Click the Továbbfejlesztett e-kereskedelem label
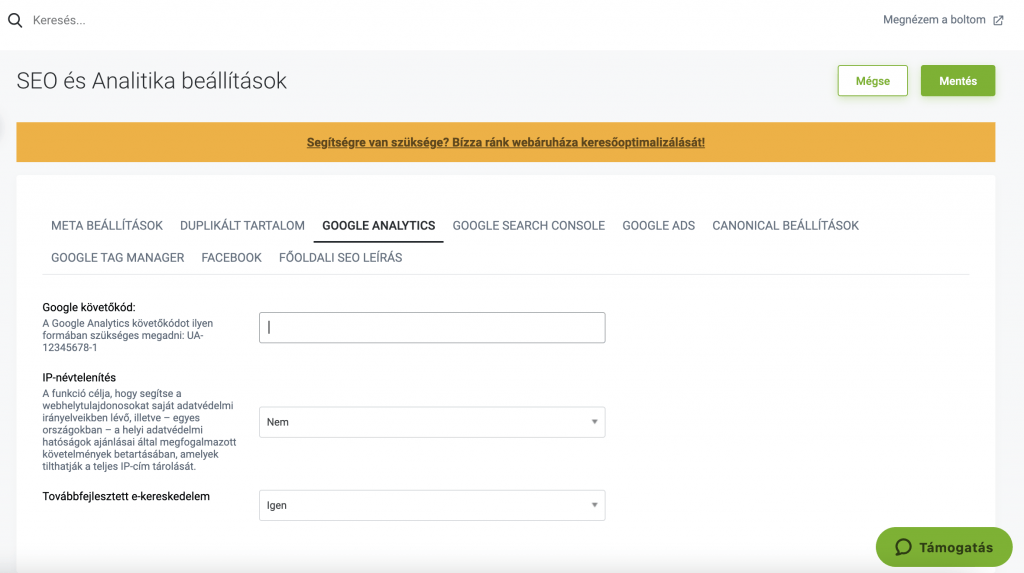 pos(126,497)
